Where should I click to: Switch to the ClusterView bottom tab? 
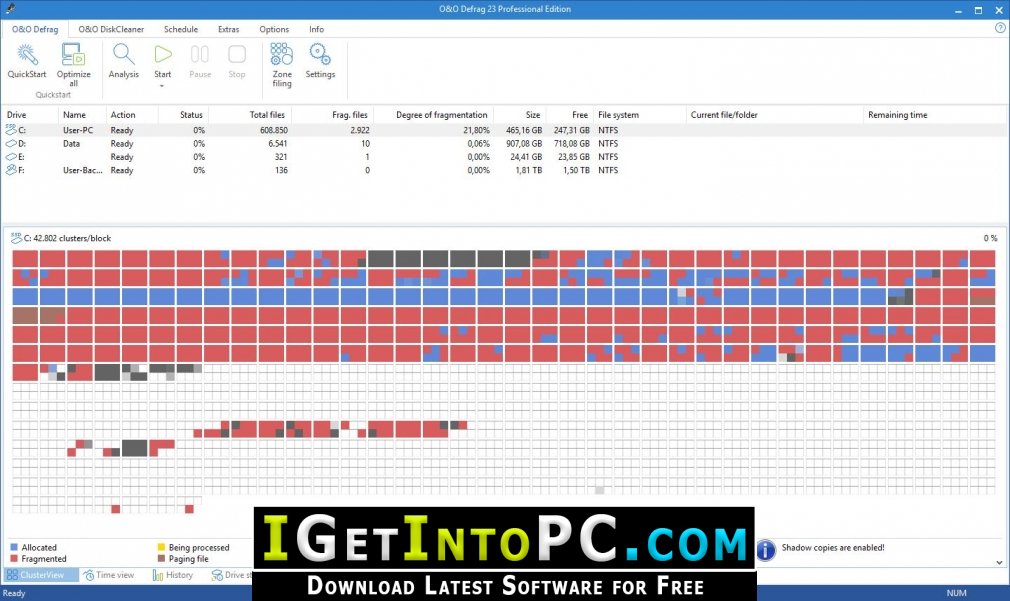pyautogui.click(x=40, y=575)
